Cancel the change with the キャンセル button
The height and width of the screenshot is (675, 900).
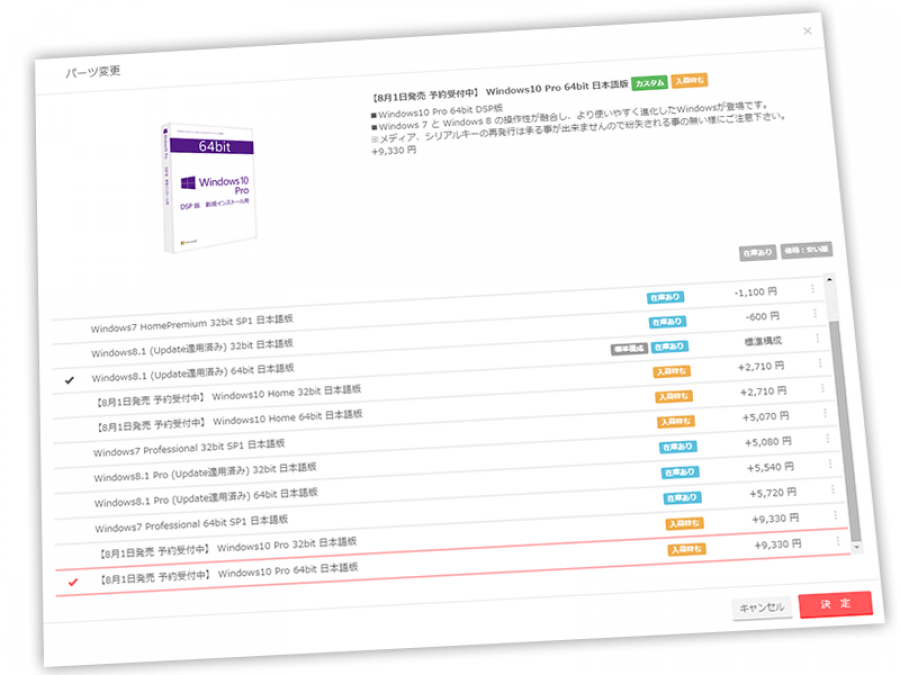point(762,608)
